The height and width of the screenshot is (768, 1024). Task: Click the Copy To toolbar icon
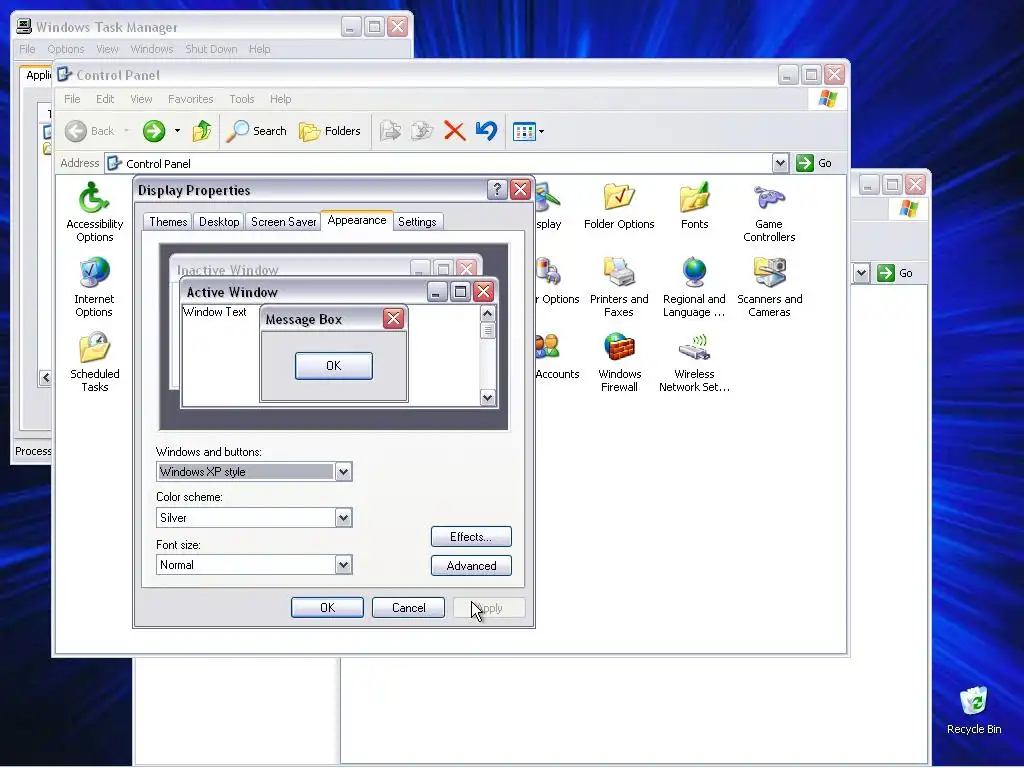(423, 131)
